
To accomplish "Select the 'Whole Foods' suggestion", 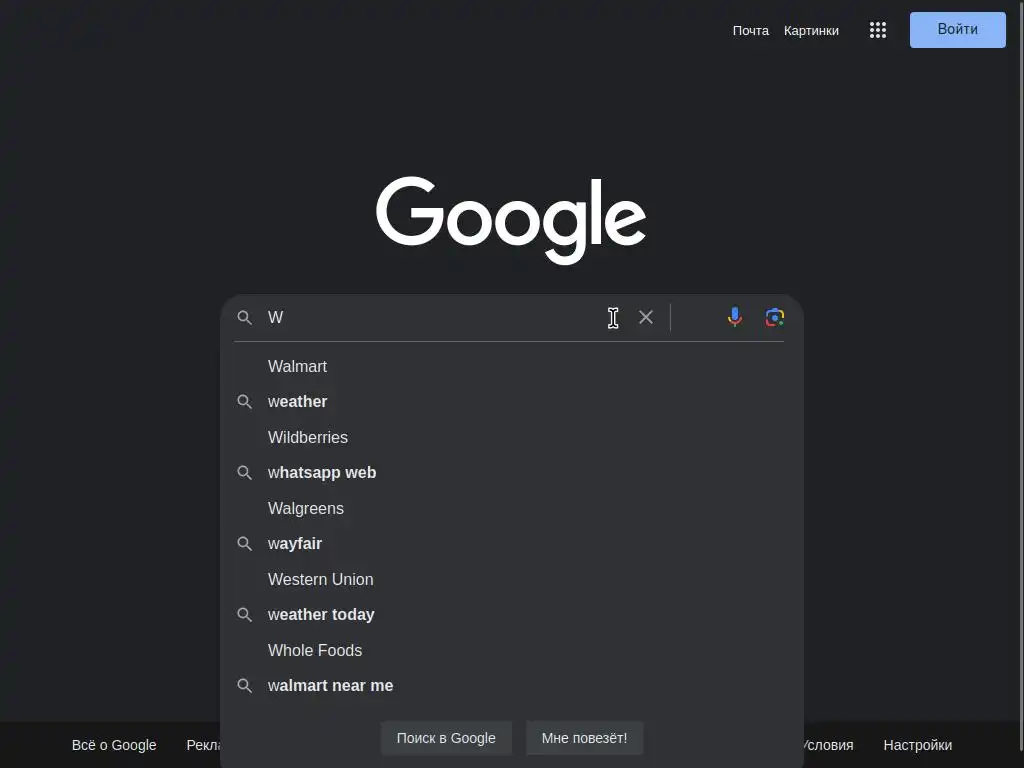I will [512, 650].
